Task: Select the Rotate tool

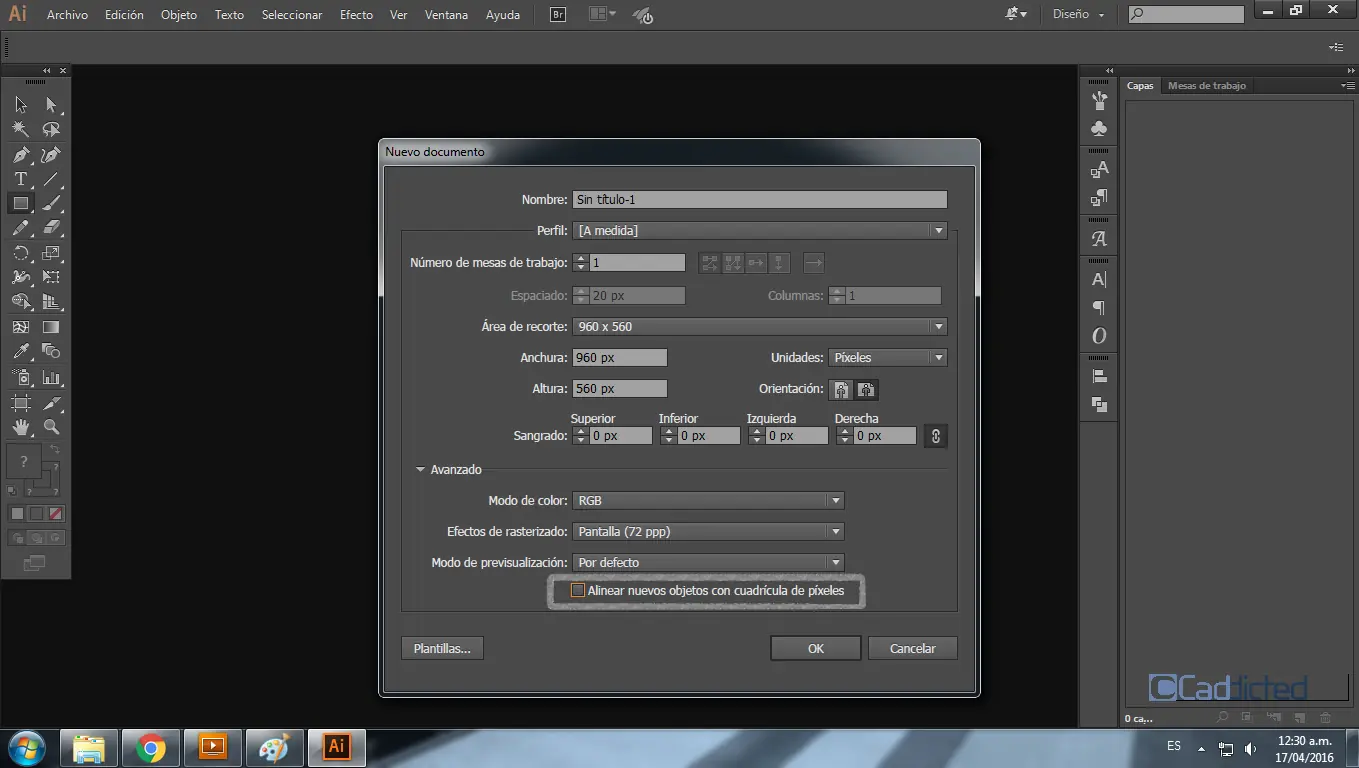Action: pos(21,253)
